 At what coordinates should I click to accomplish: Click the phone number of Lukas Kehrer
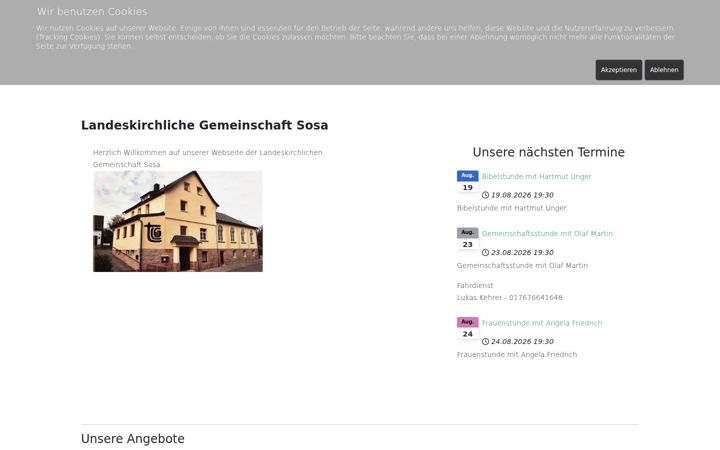click(x=535, y=298)
